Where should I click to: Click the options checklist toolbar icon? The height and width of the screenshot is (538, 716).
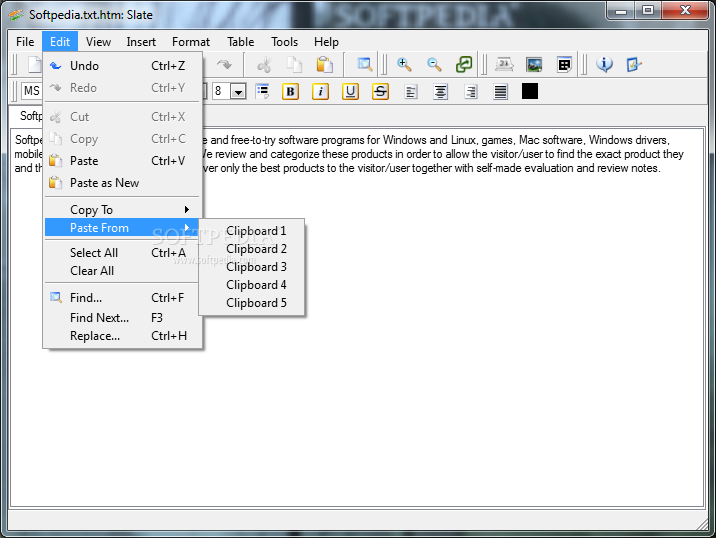coord(634,65)
